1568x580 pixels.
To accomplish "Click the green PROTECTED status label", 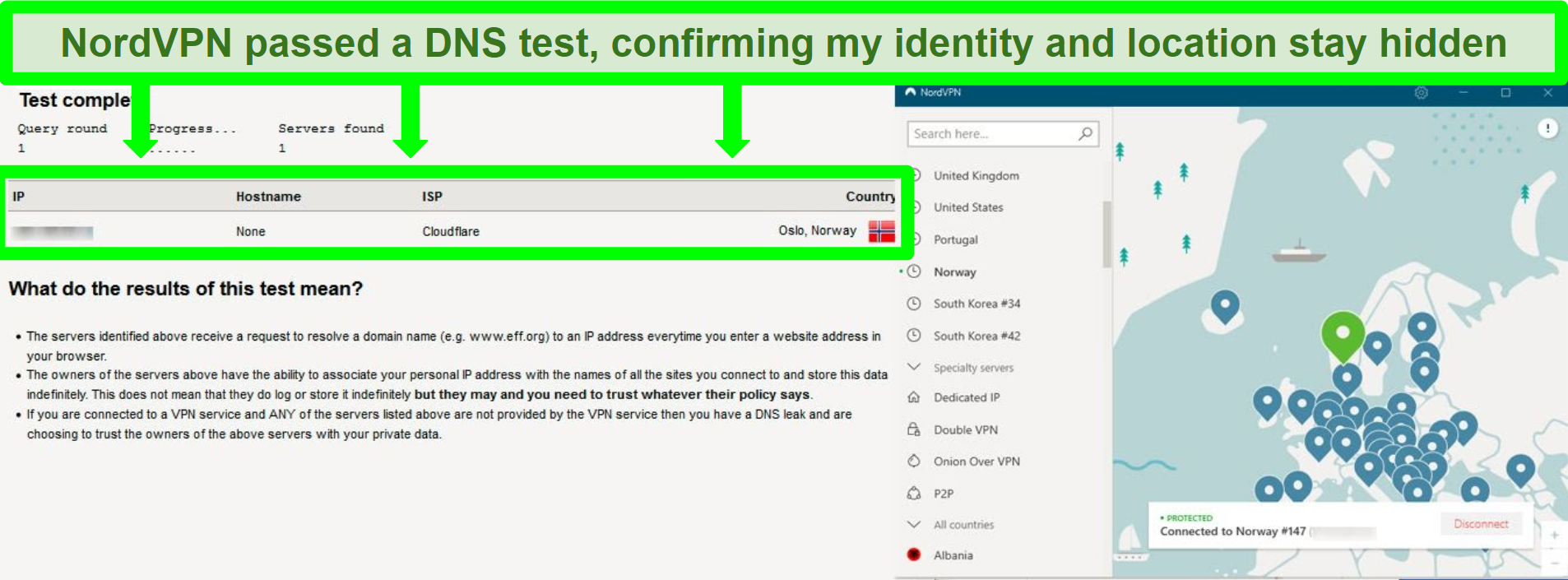I will tap(1189, 518).
